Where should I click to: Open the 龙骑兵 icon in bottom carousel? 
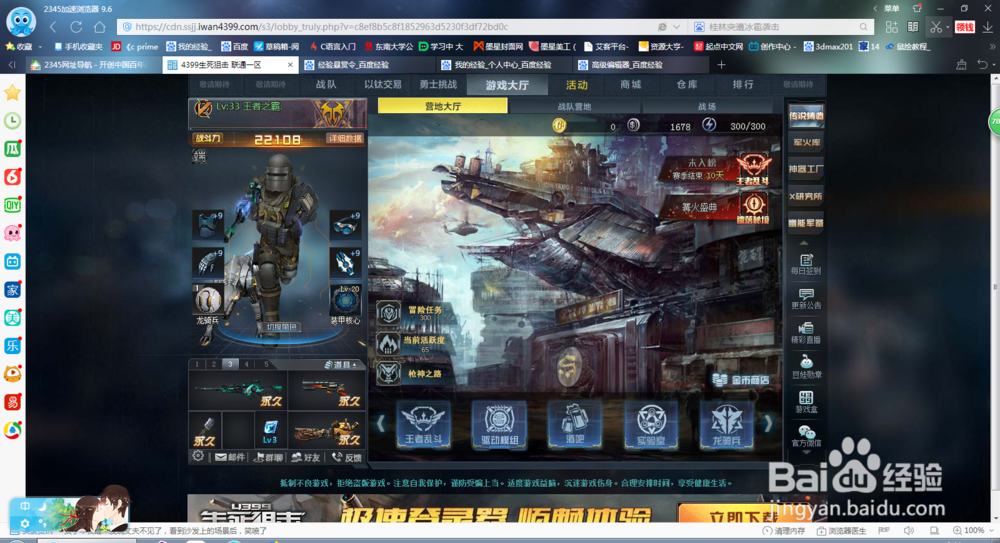coord(726,424)
